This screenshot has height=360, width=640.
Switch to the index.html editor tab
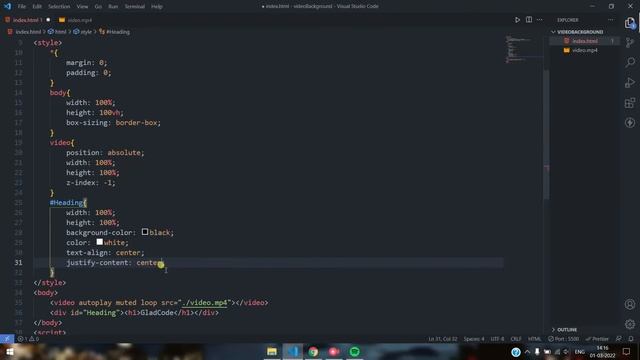click(27, 20)
